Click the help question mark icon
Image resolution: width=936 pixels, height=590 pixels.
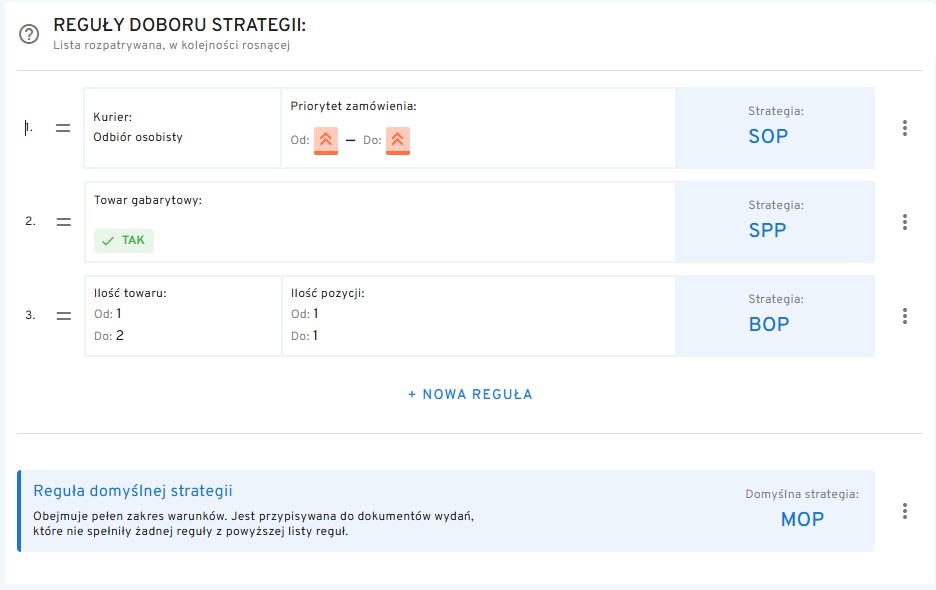coord(29,34)
